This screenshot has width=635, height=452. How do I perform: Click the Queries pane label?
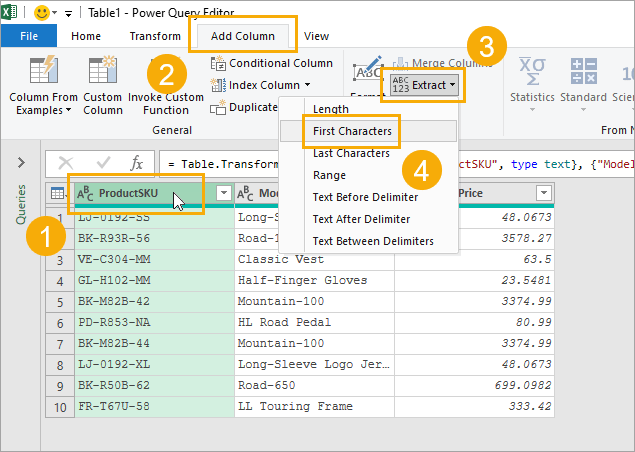pos(21,204)
